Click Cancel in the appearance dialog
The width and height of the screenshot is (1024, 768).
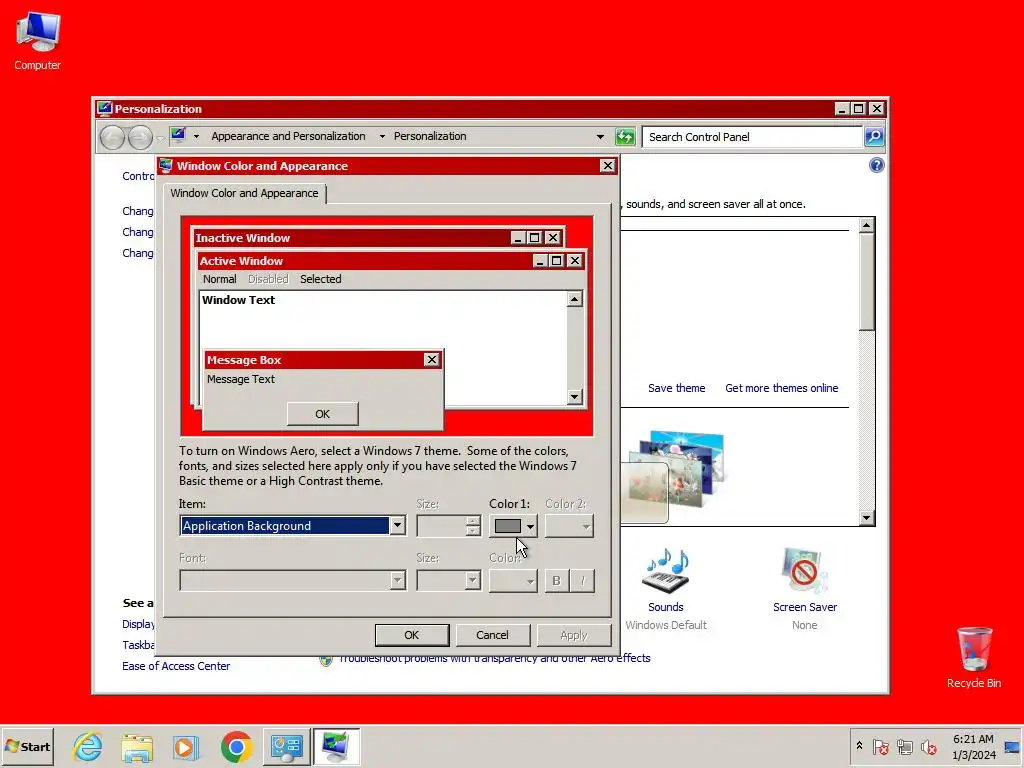[x=492, y=635]
